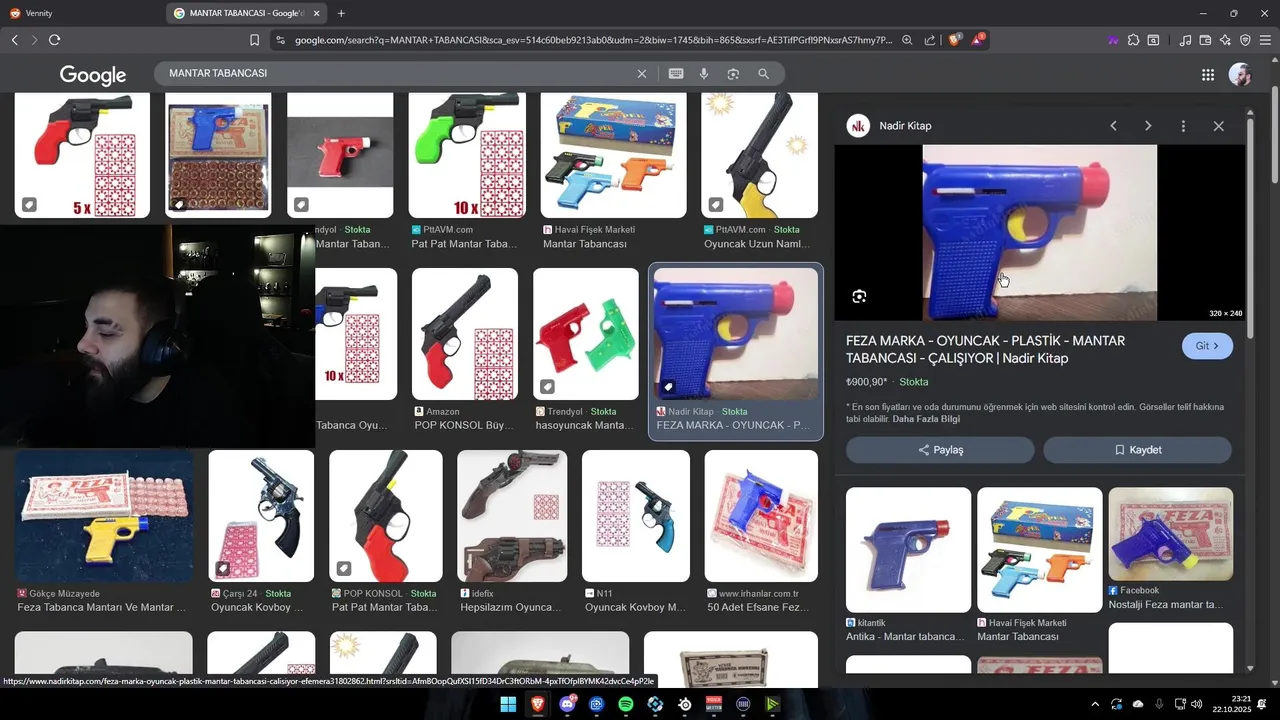Open the Amazon POP KONSOL result thumbnail
The height and width of the screenshot is (720, 1280).
tap(465, 334)
